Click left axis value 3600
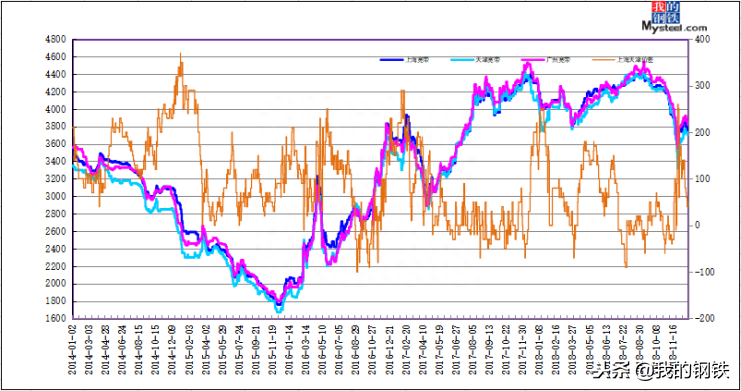The height and width of the screenshot is (391, 741). (55, 144)
